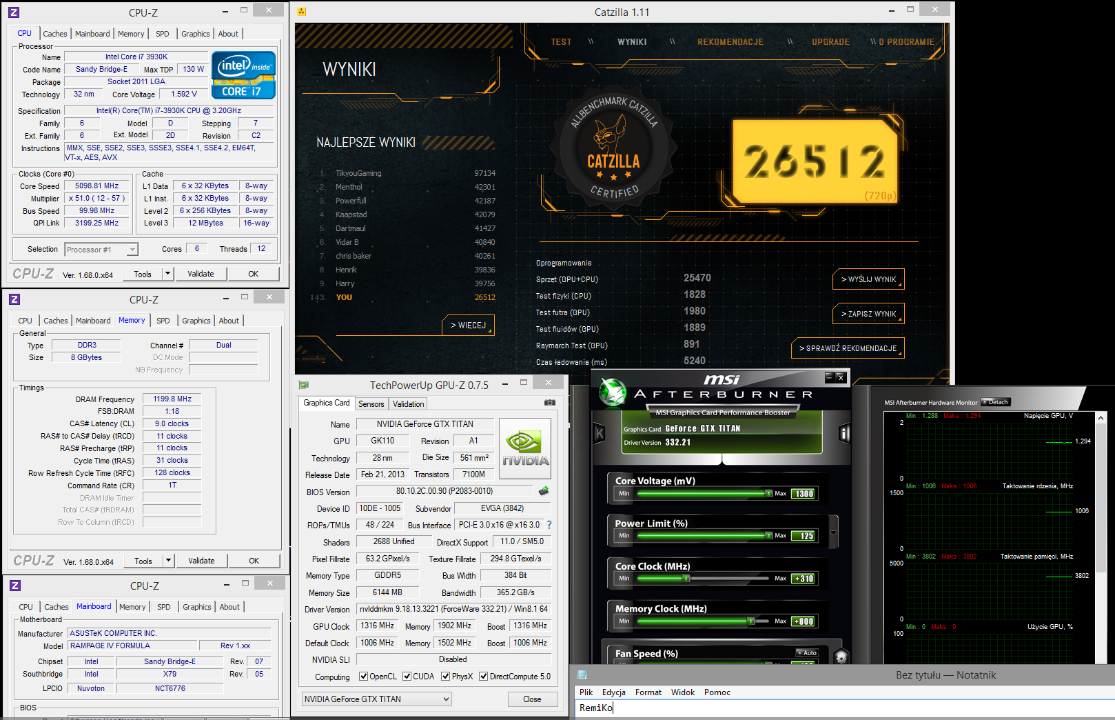Open the Plik menu in Notepad
The image size is (1115, 720).
point(586,692)
